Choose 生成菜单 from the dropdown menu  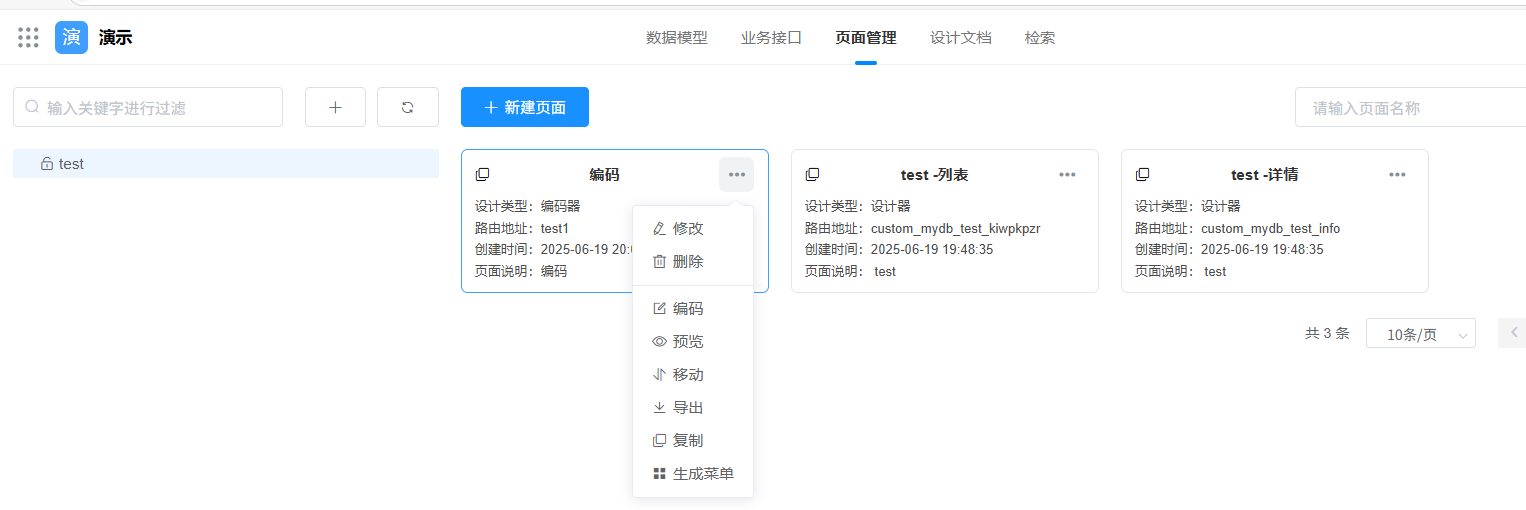coord(693,473)
